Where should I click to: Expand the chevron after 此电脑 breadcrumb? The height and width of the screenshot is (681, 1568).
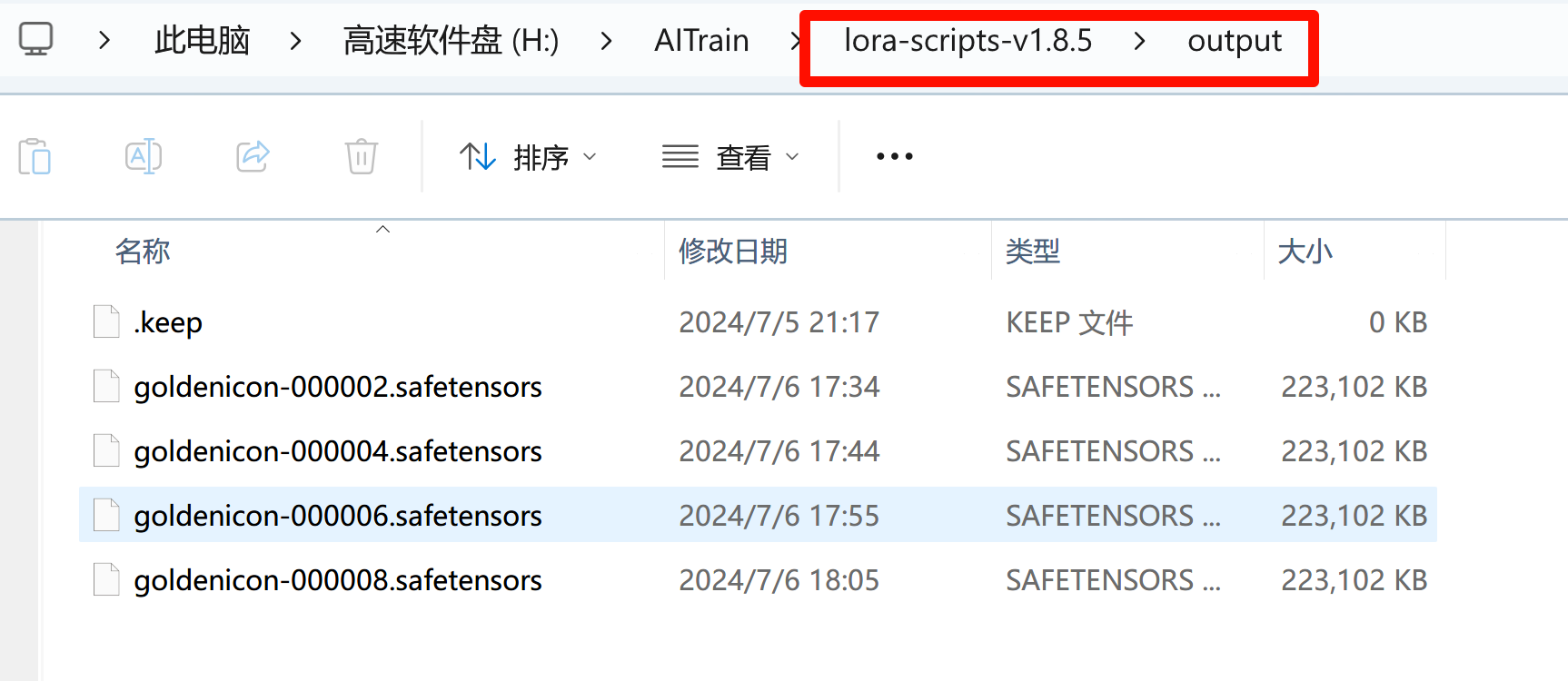[295, 40]
